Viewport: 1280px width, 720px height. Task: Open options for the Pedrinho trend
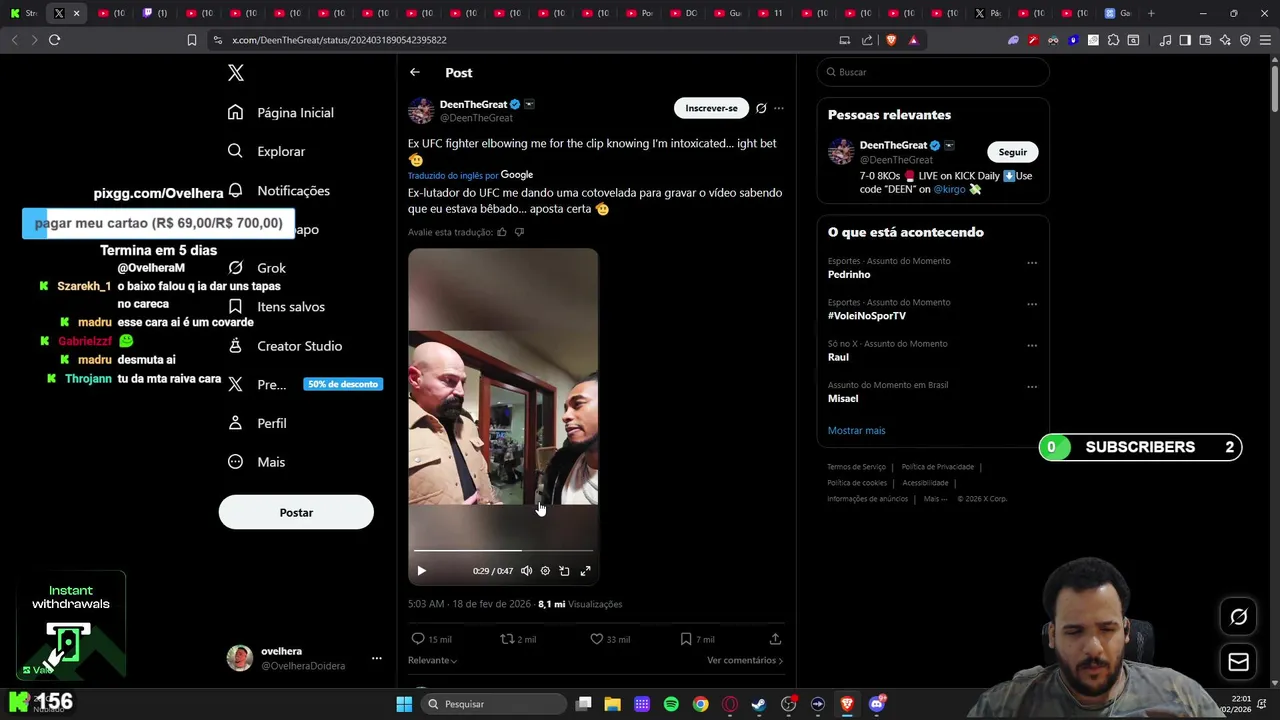pyautogui.click(x=1032, y=263)
